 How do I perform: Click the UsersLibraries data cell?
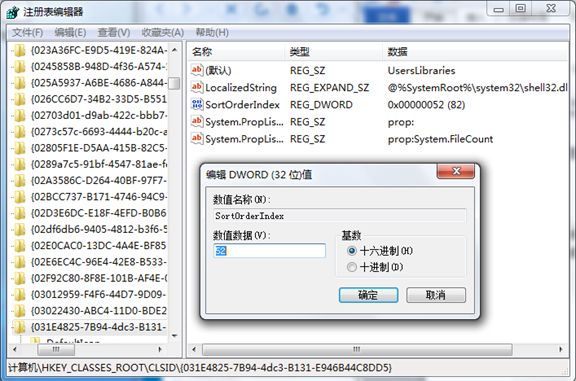click(x=421, y=70)
